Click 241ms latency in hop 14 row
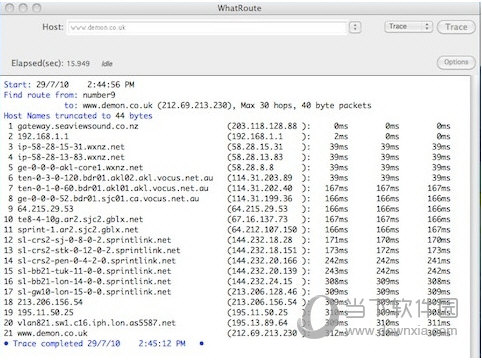Image resolution: width=482 pixels, height=360 pixels. [x=439, y=260]
